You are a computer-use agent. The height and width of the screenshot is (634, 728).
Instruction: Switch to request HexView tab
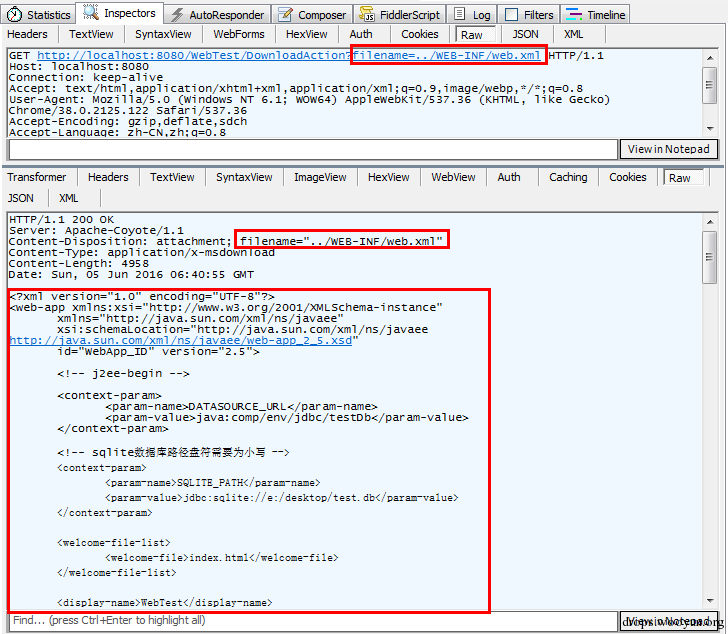click(x=306, y=34)
